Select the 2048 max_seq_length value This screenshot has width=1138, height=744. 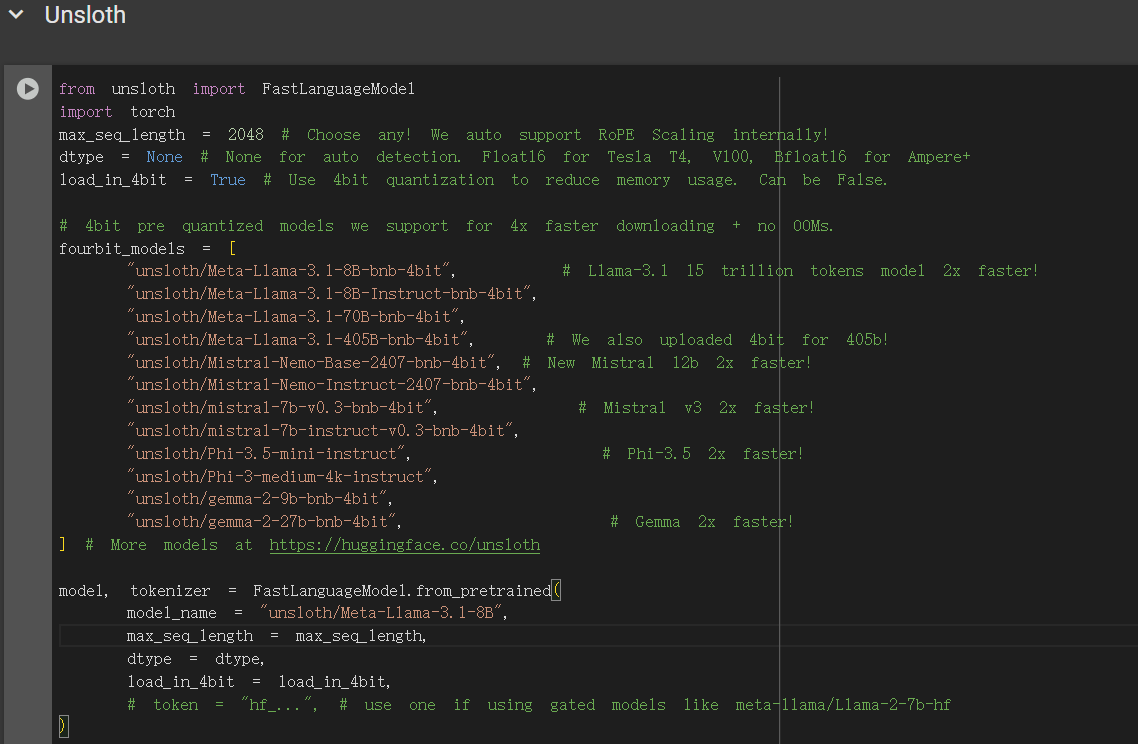(x=245, y=134)
